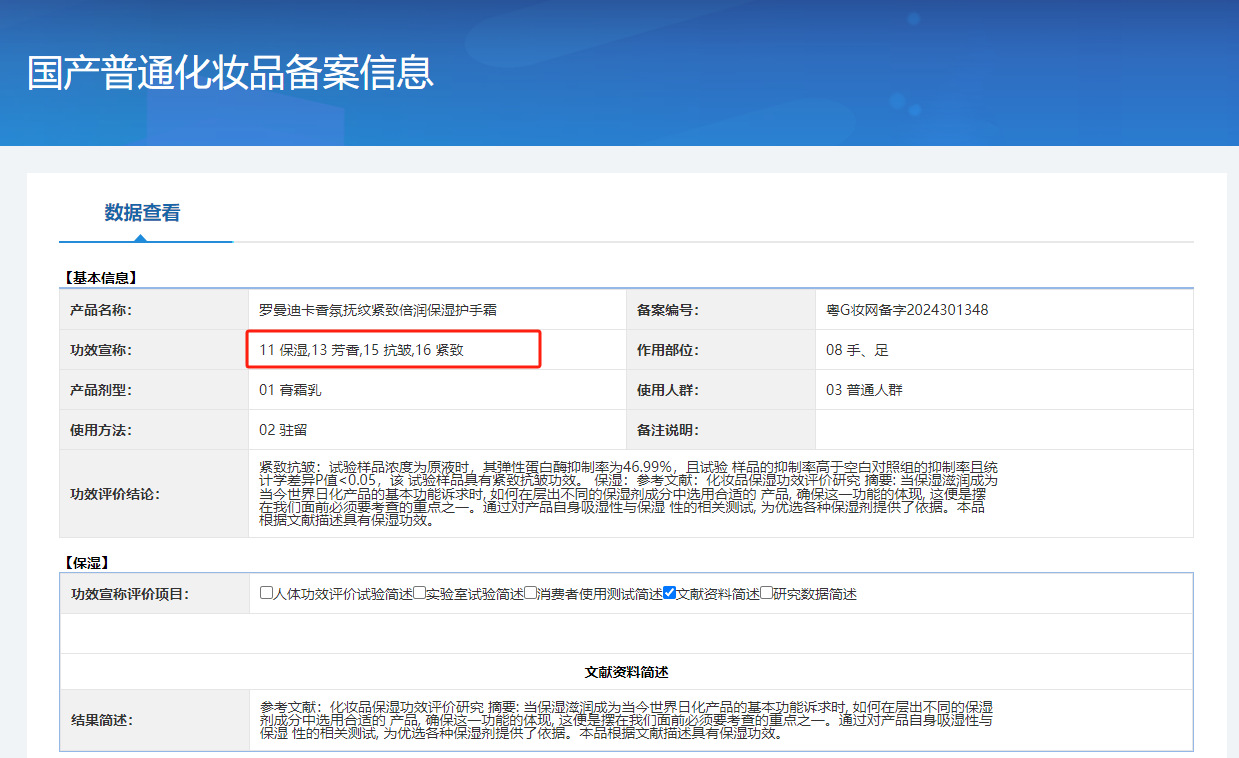The height and width of the screenshot is (758, 1239).
Task: Click the empty 备注说明 value cell
Action: click(x=1003, y=430)
